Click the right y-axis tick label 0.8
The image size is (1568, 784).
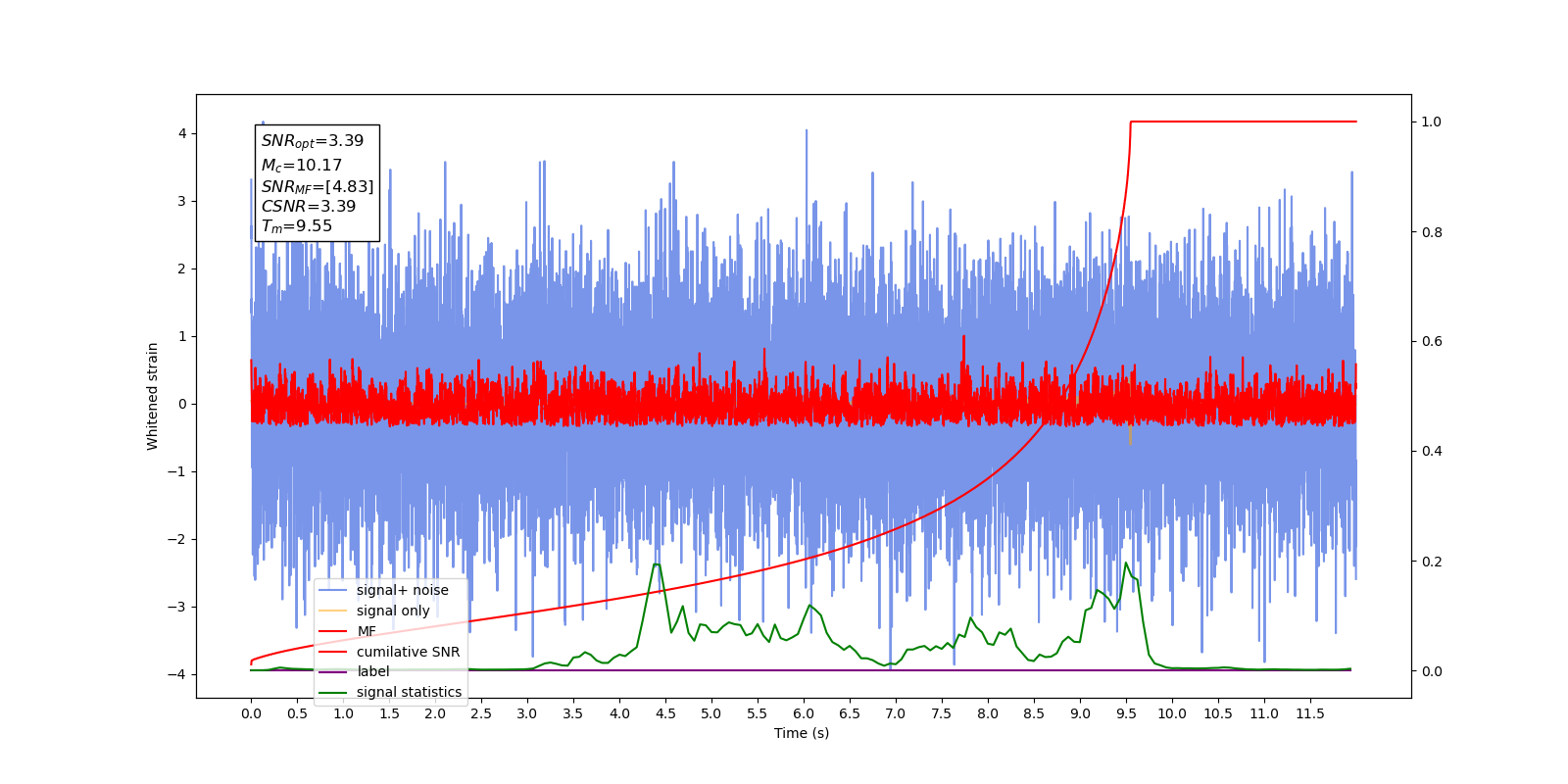tap(1432, 232)
